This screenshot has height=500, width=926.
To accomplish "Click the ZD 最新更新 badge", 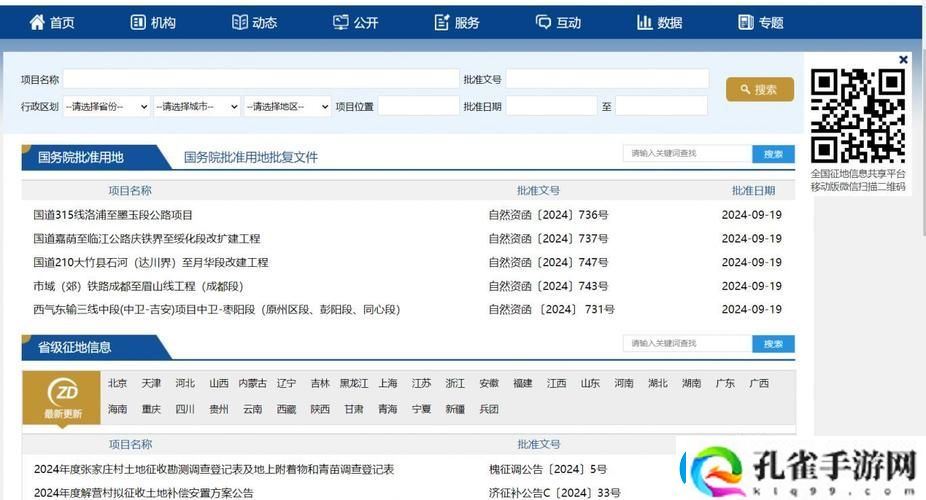I will tap(61, 398).
